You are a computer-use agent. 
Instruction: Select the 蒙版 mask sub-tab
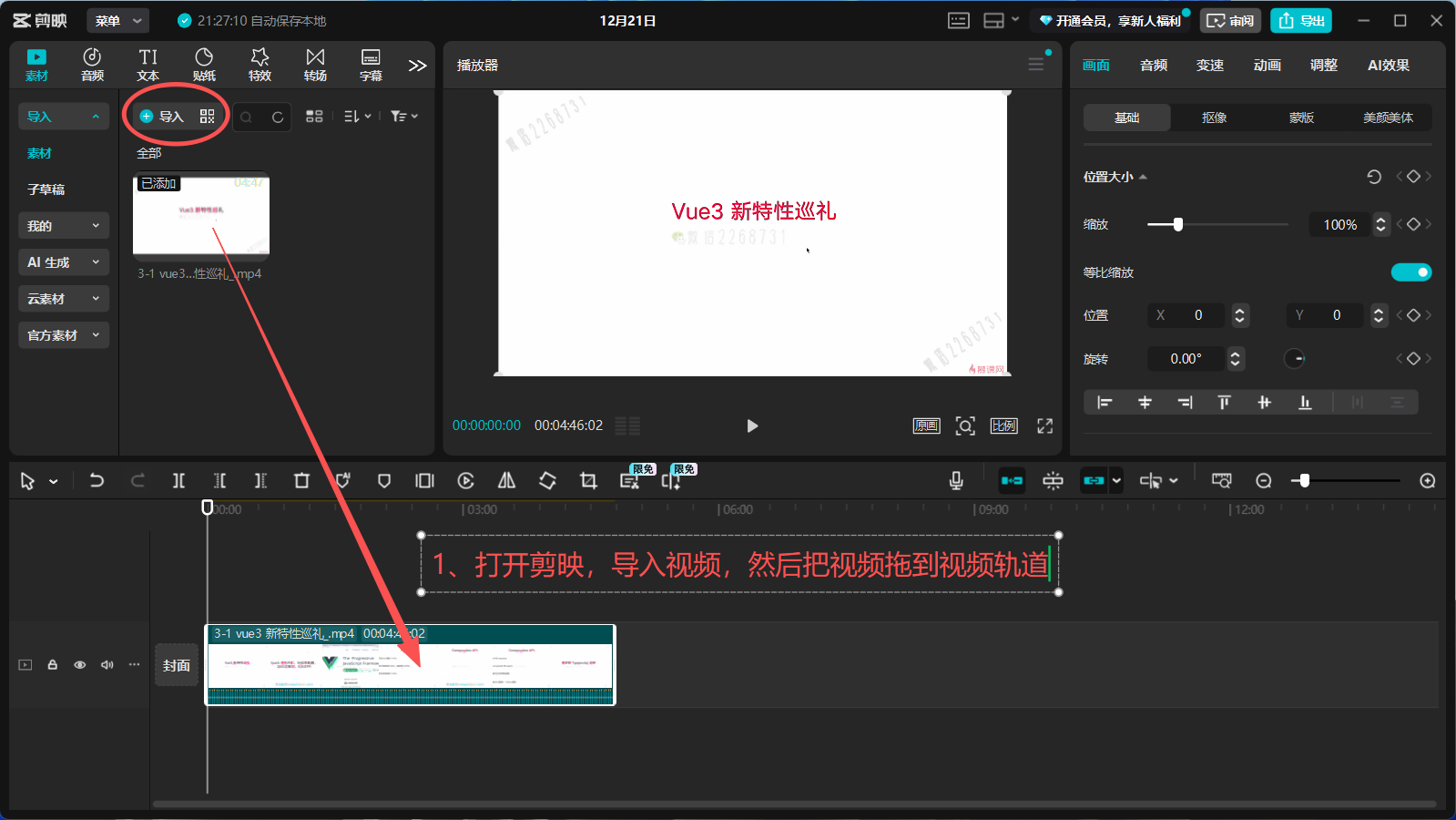point(1301,118)
